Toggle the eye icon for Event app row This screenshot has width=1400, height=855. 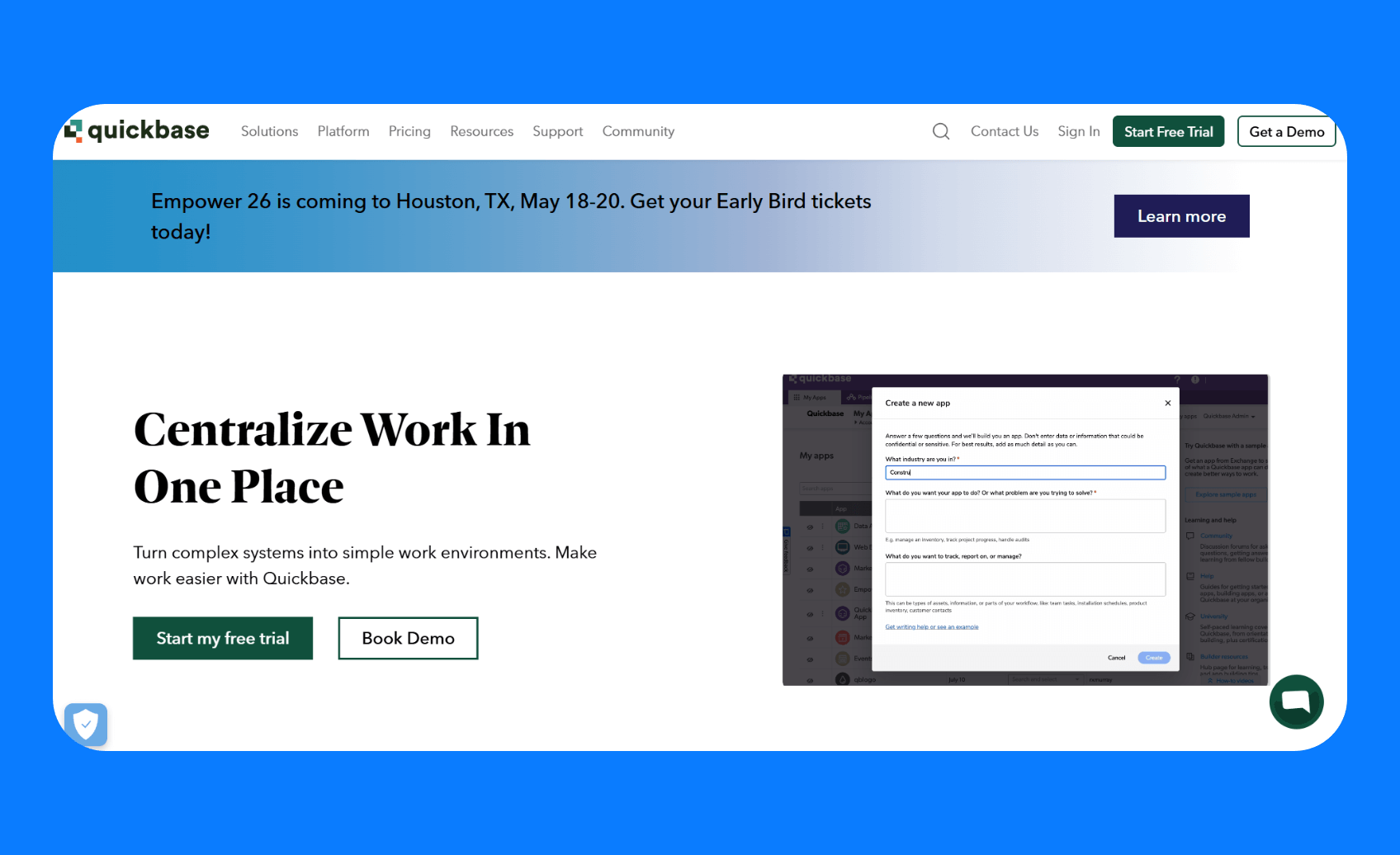click(810, 659)
